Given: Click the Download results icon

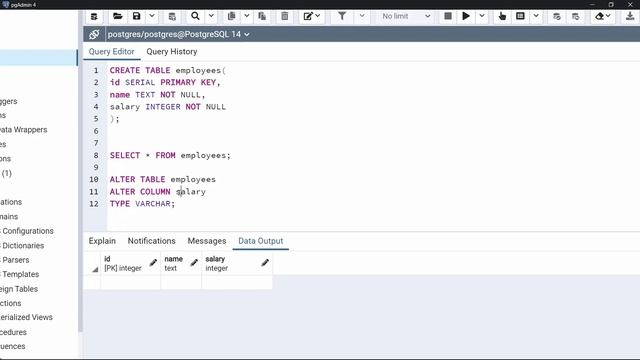Looking at the screenshot, I should (x=630, y=16).
